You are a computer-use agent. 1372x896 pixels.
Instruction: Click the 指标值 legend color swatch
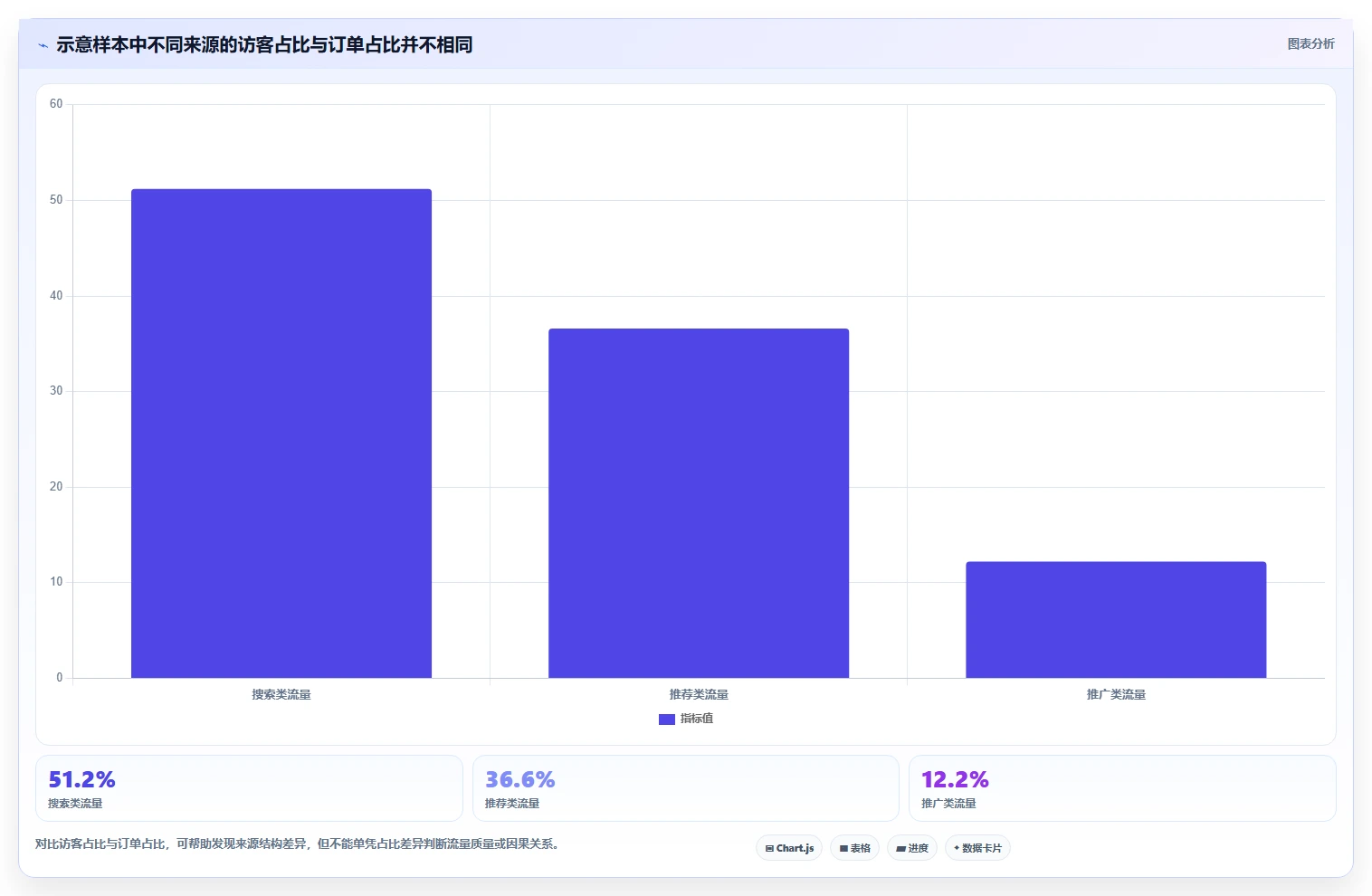pos(667,720)
